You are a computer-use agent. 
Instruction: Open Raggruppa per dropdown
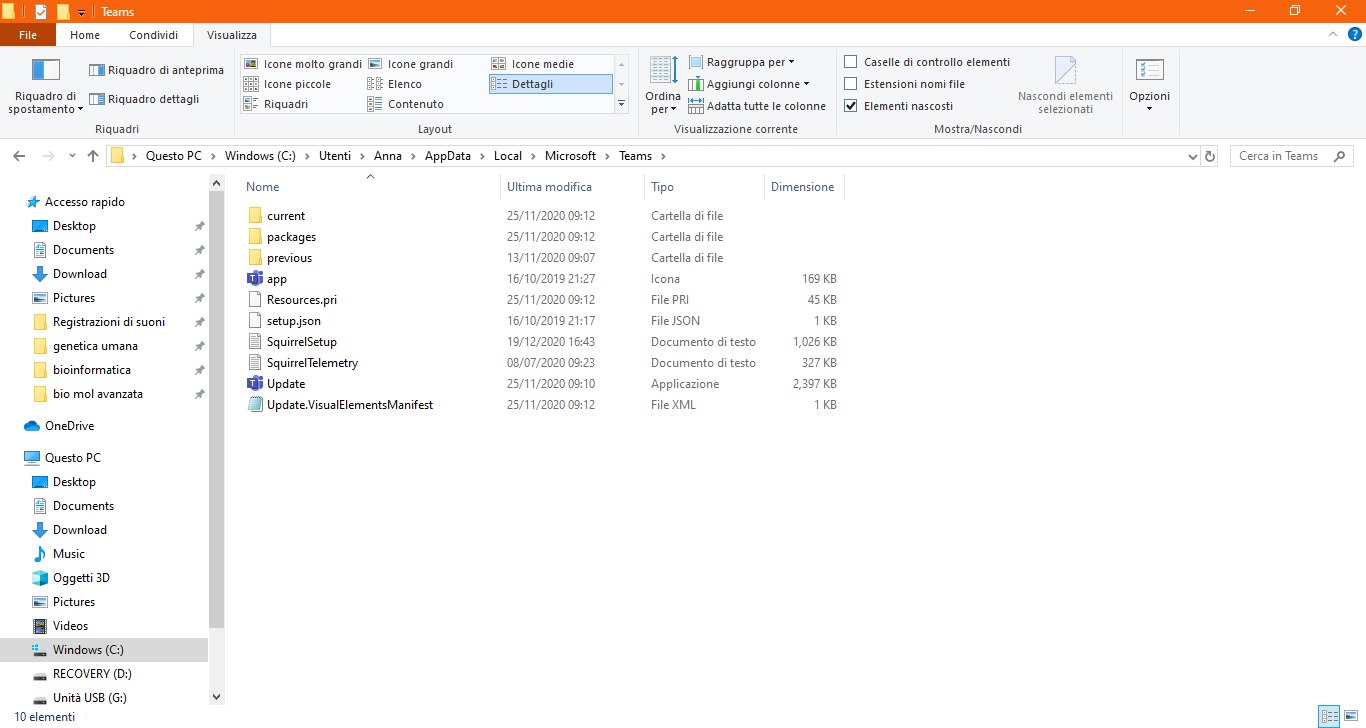pyautogui.click(x=742, y=62)
